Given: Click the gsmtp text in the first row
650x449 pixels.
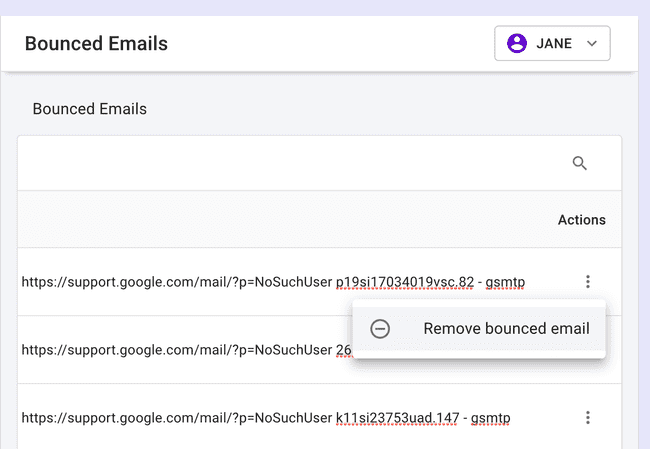Looking at the screenshot, I should pyautogui.click(x=506, y=282).
